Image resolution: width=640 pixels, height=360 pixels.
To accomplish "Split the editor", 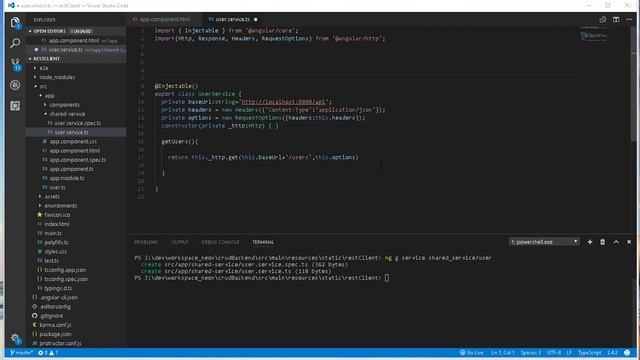I will tap(616, 19).
